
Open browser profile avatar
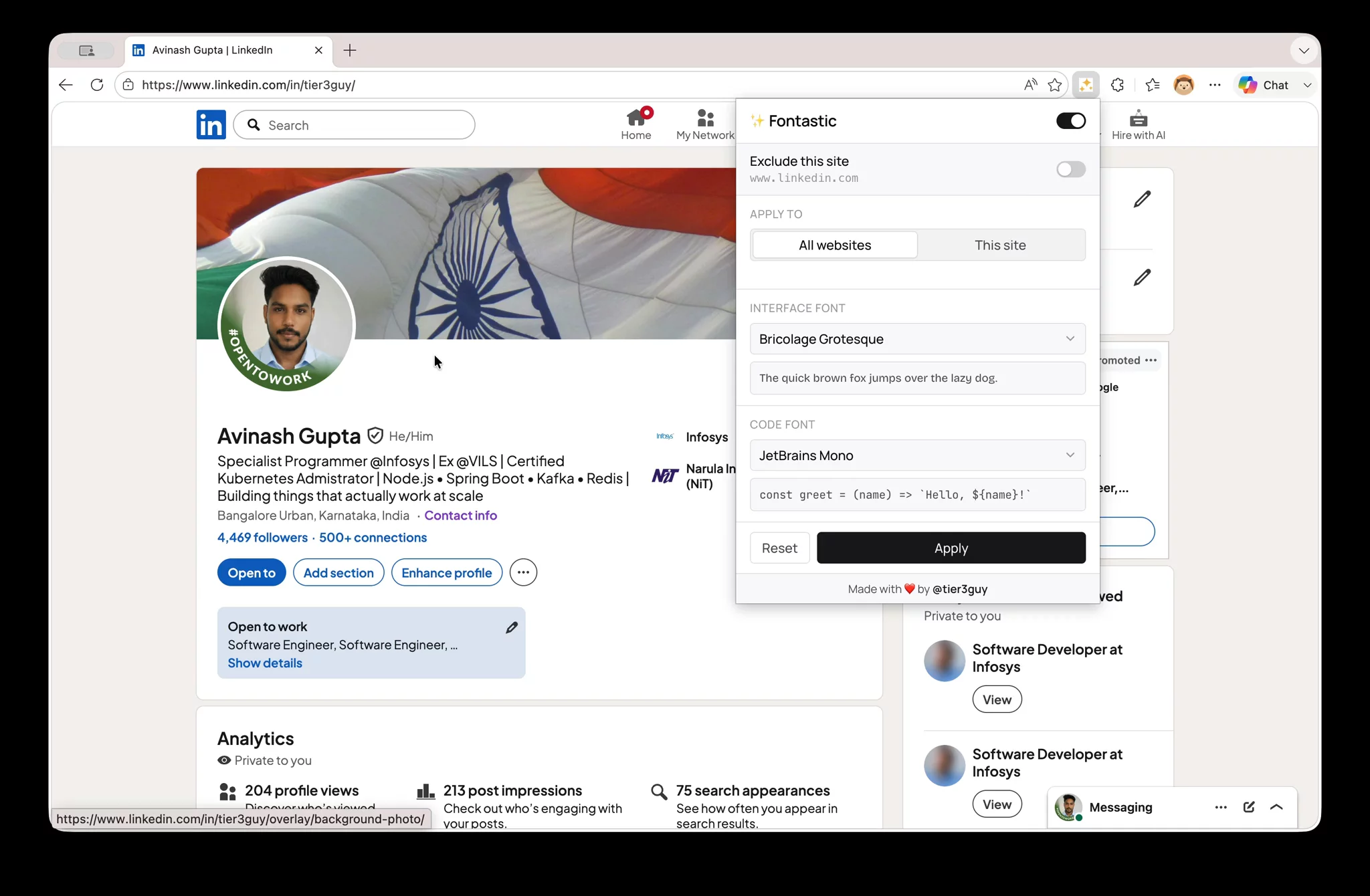pyautogui.click(x=1183, y=85)
